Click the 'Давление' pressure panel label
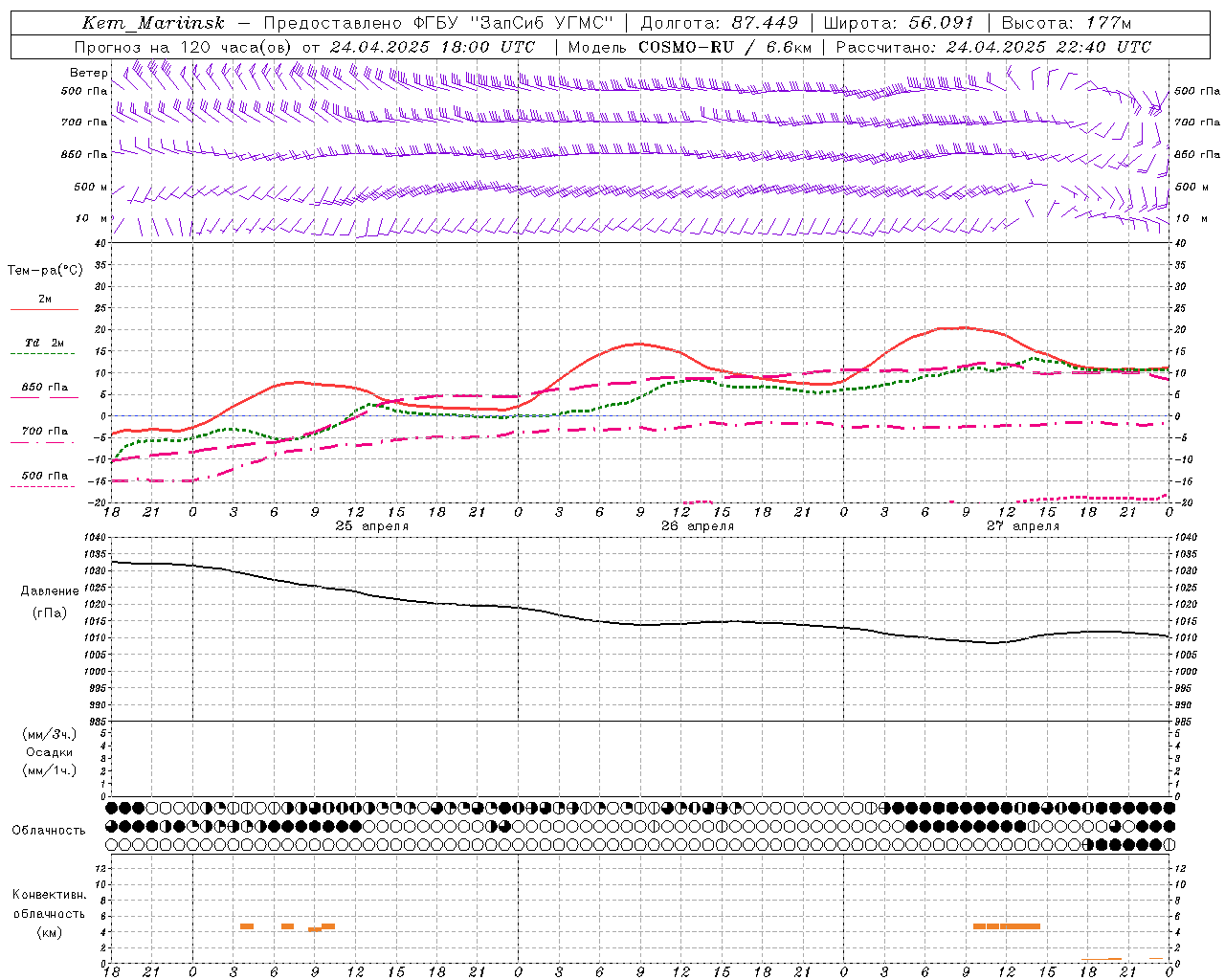Viewport: 1225px width, 980px height. pos(50,591)
